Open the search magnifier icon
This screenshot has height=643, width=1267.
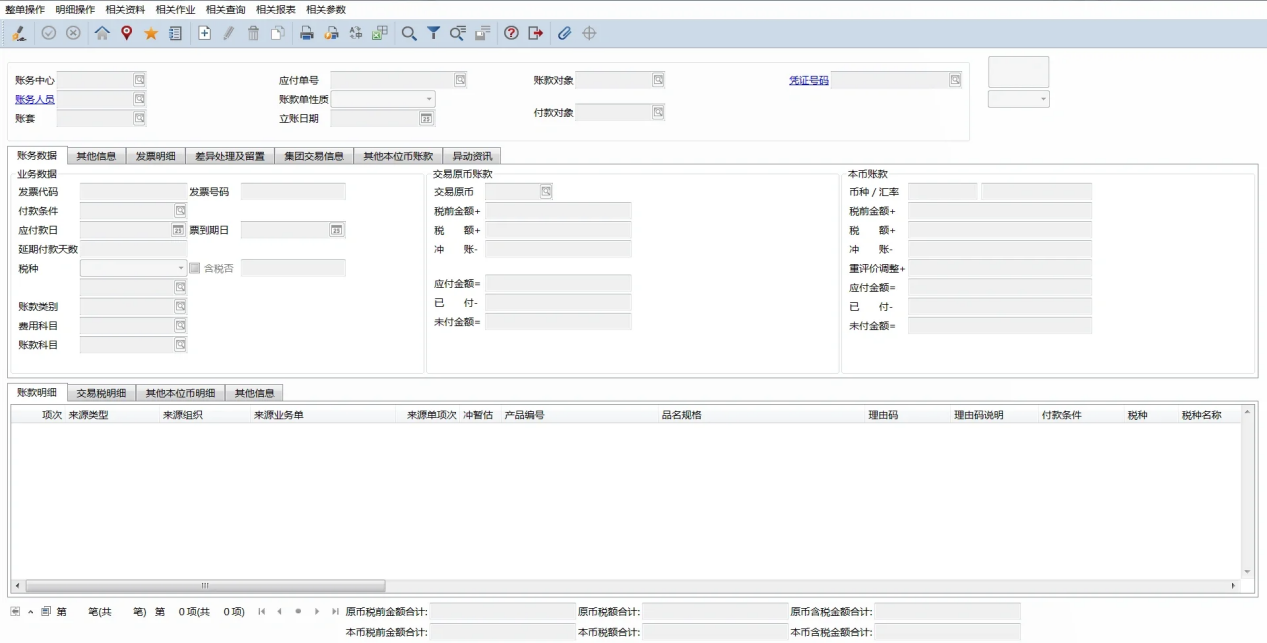click(x=408, y=33)
